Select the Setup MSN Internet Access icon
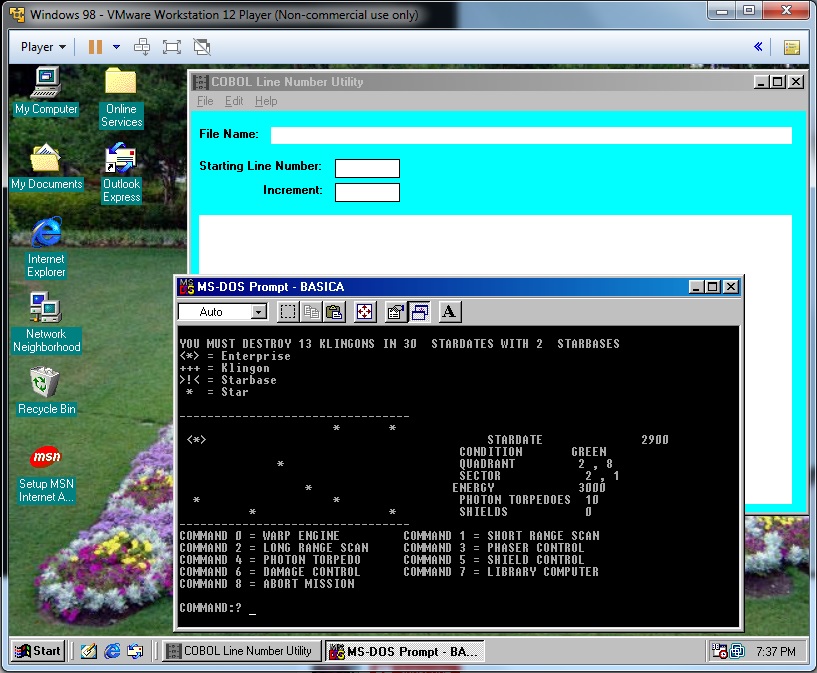The width and height of the screenshot is (817, 673). tap(46, 475)
